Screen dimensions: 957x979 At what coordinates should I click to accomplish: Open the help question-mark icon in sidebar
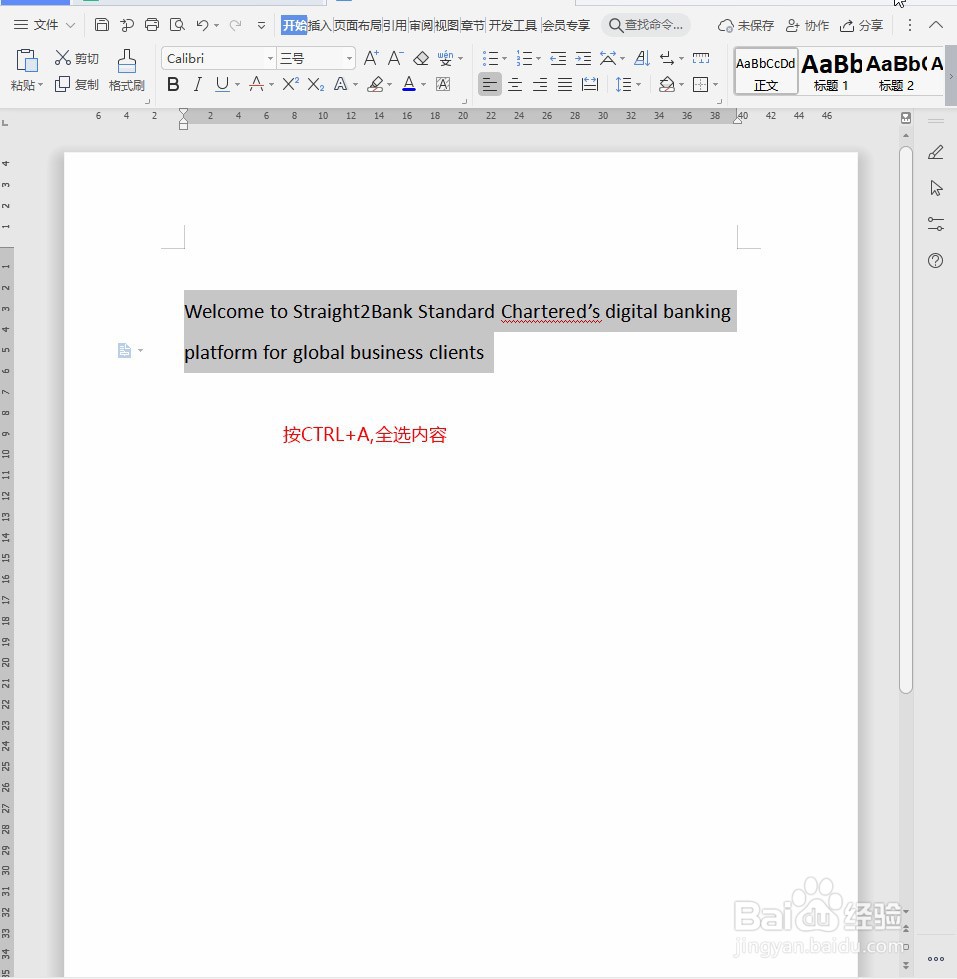click(x=936, y=260)
